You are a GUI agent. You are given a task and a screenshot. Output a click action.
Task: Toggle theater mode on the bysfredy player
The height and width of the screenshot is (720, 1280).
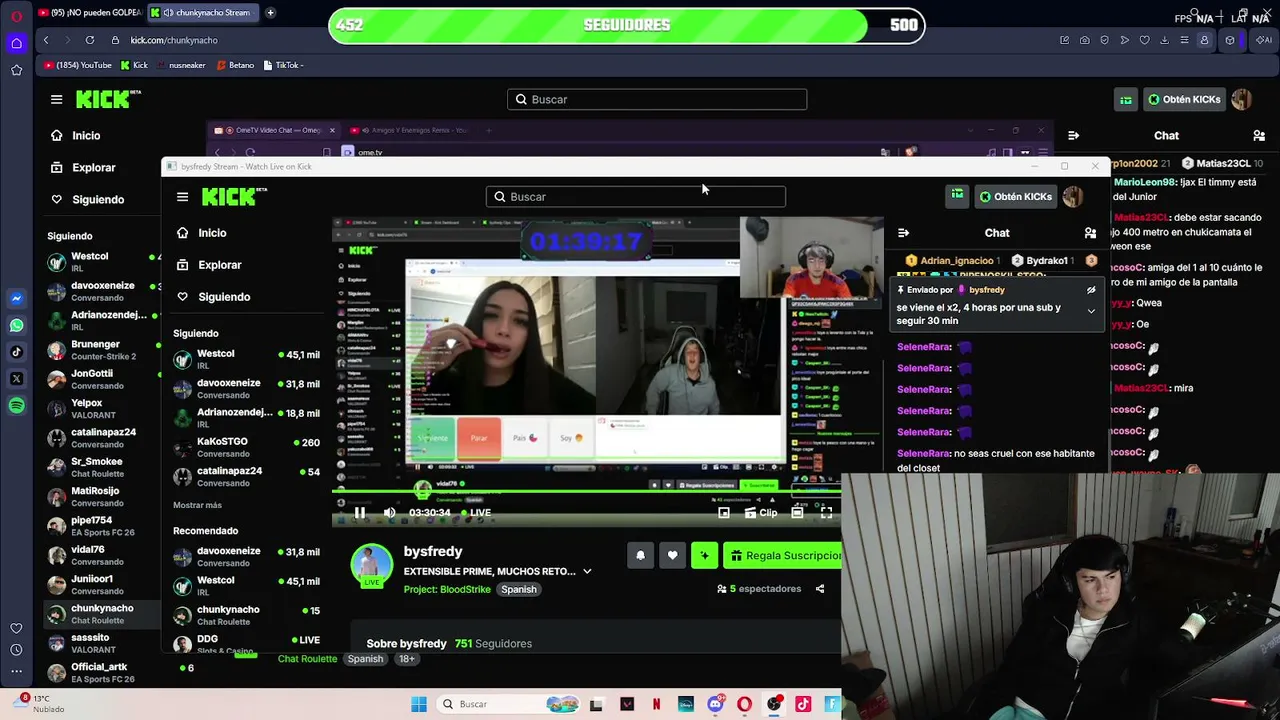[x=797, y=513]
